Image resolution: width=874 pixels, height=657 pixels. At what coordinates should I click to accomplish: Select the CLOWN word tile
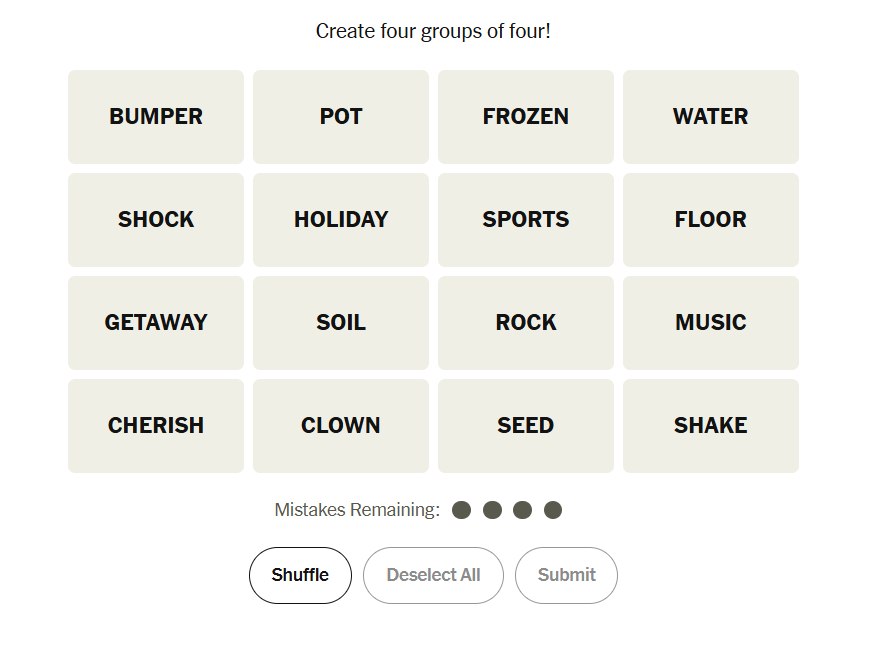pyautogui.click(x=341, y=426)
